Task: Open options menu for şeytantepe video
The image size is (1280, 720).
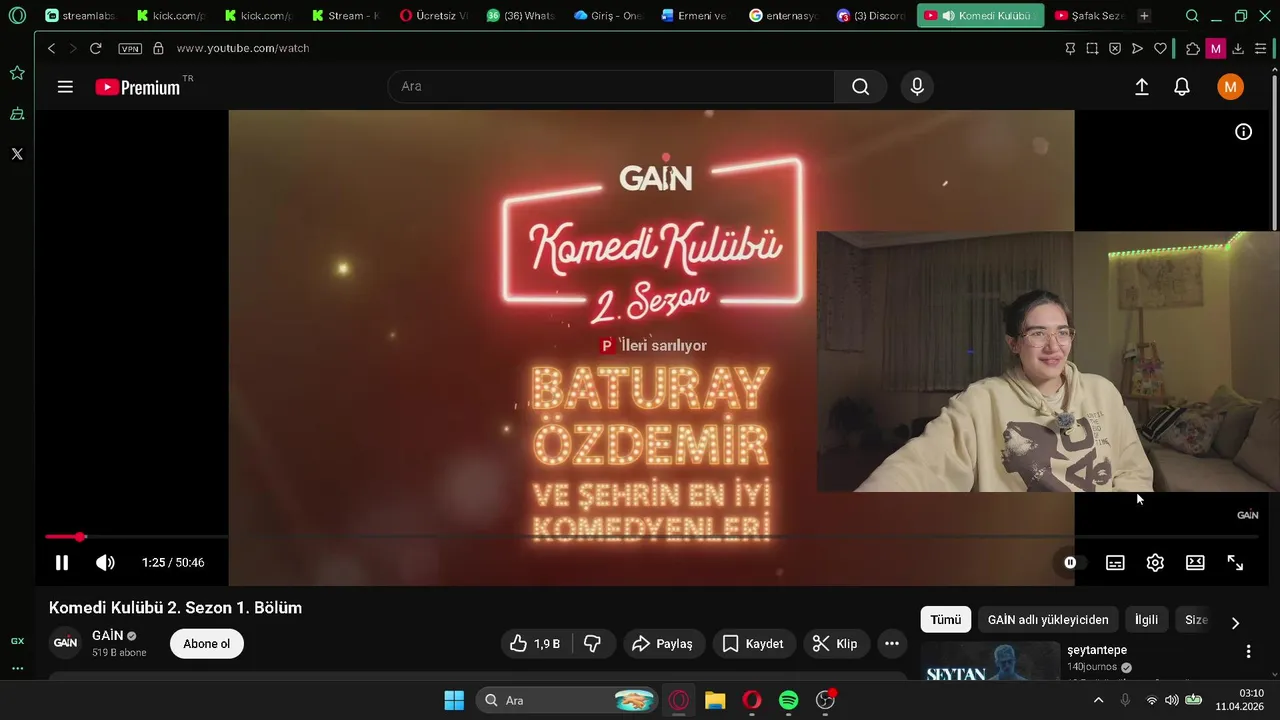Action: [1248, 652]
